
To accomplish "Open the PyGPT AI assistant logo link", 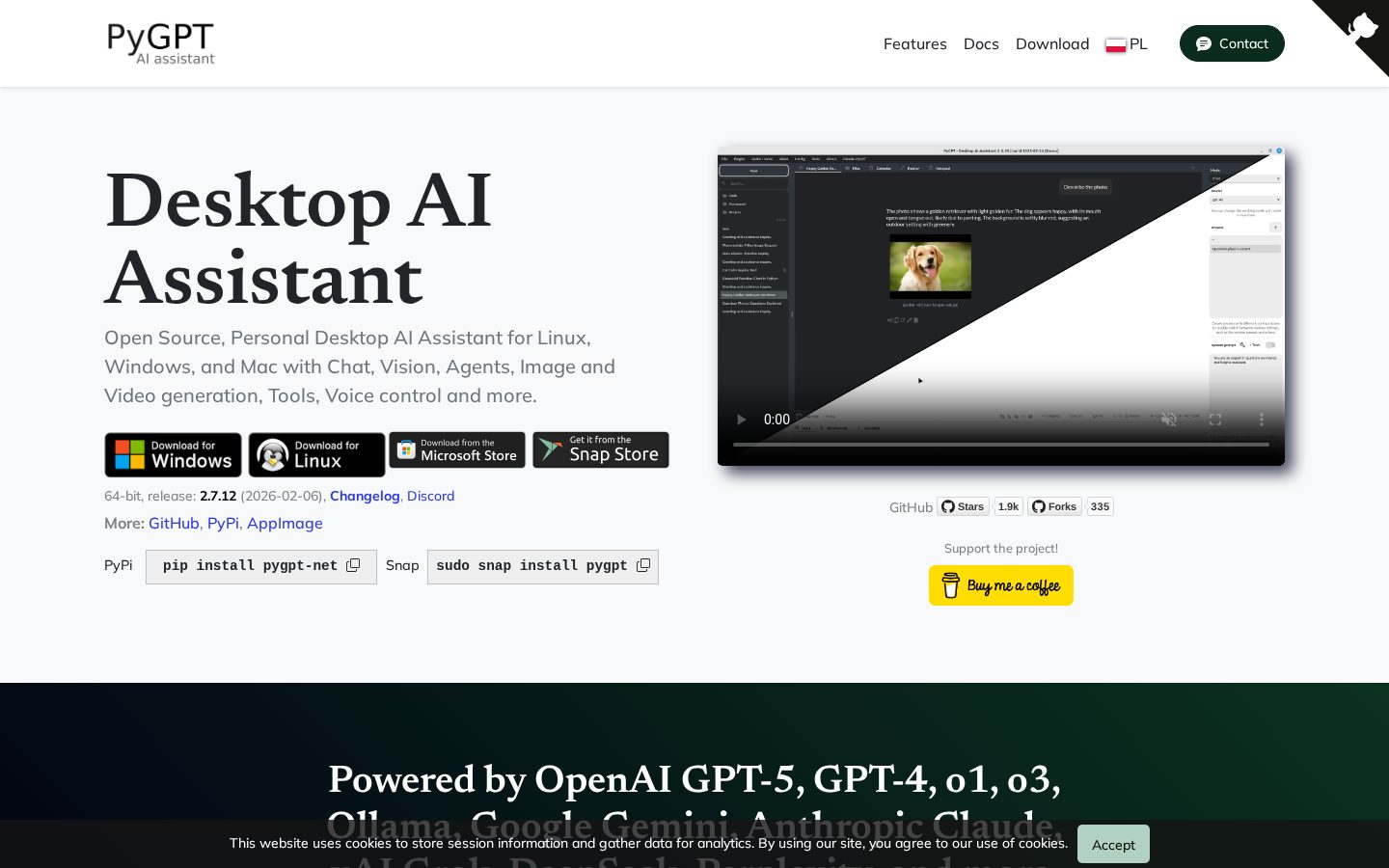I will pos(160,43).
